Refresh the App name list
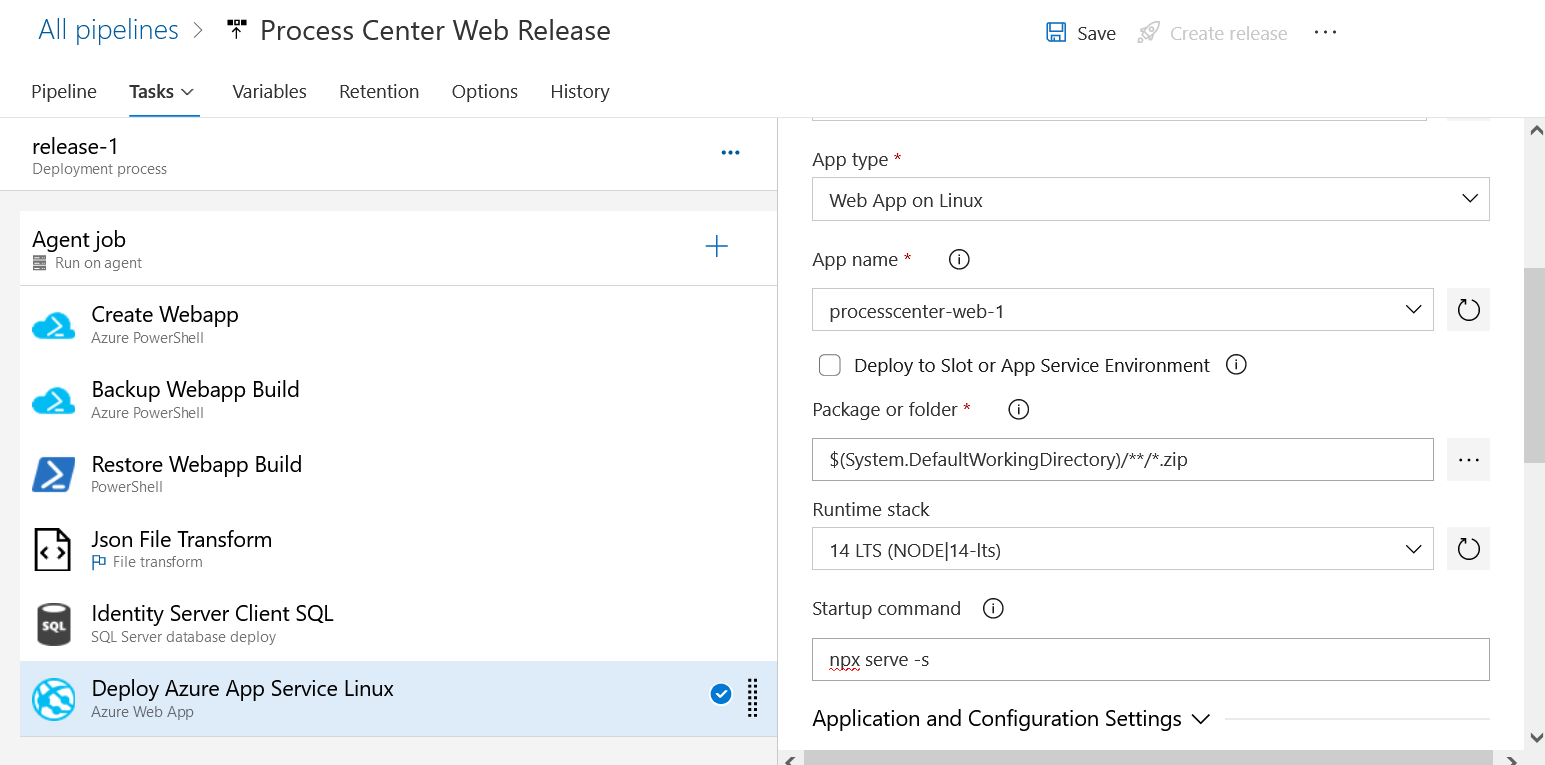The height and width of the screenshot is (765, 1545). point(1468,310)
